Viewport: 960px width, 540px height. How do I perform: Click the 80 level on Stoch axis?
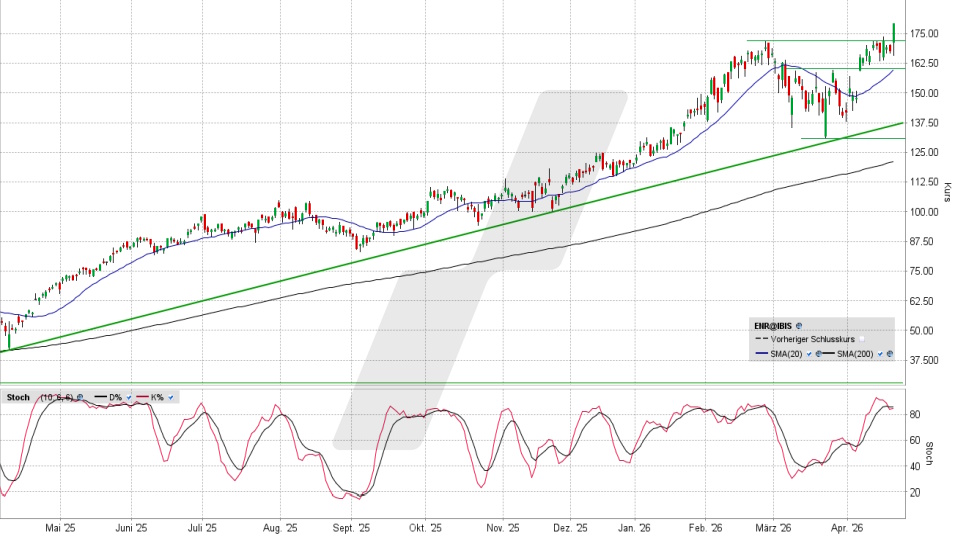click(914, 414)
